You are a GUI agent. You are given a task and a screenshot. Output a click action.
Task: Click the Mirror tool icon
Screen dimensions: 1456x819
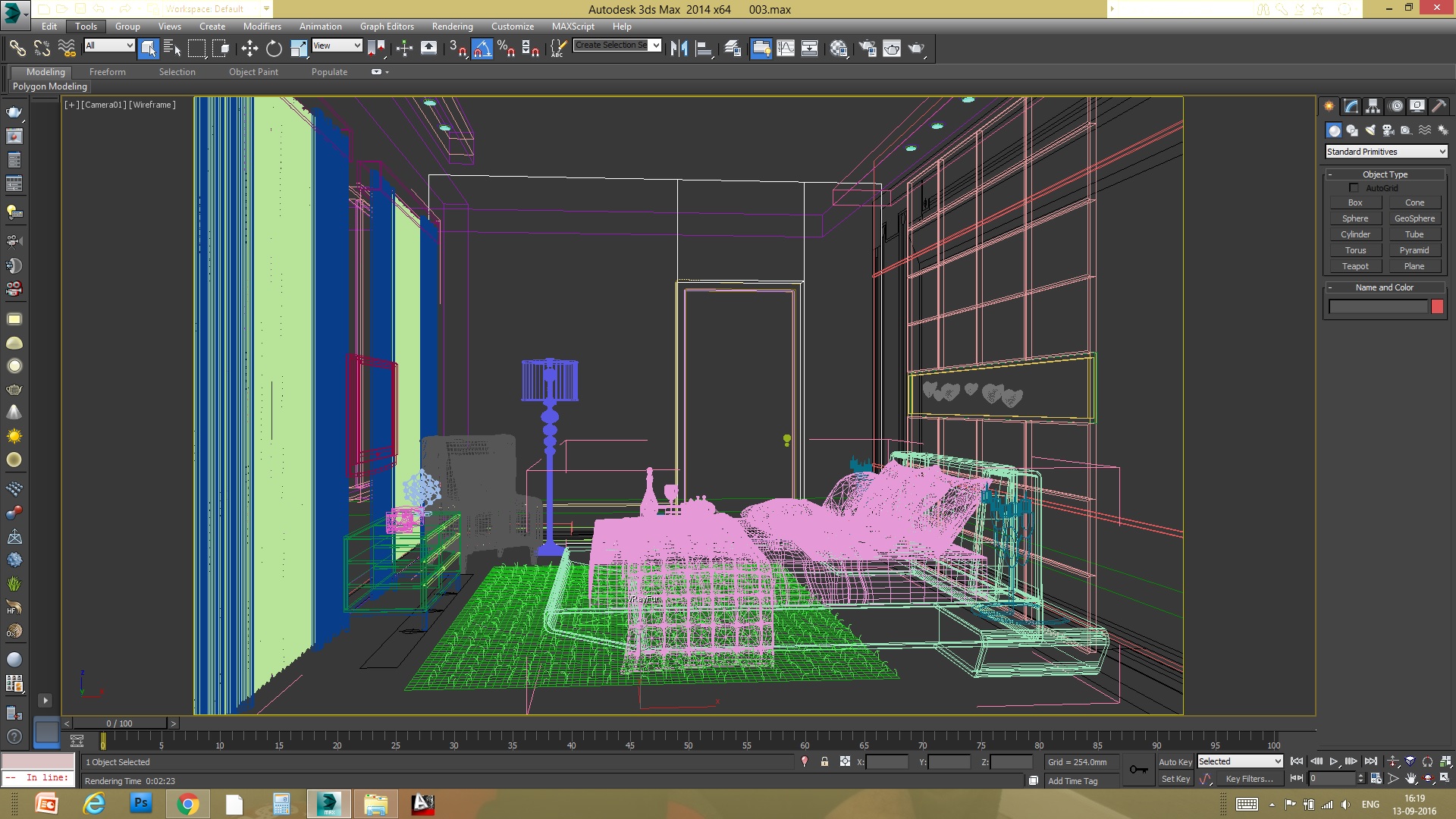point(679,49)
